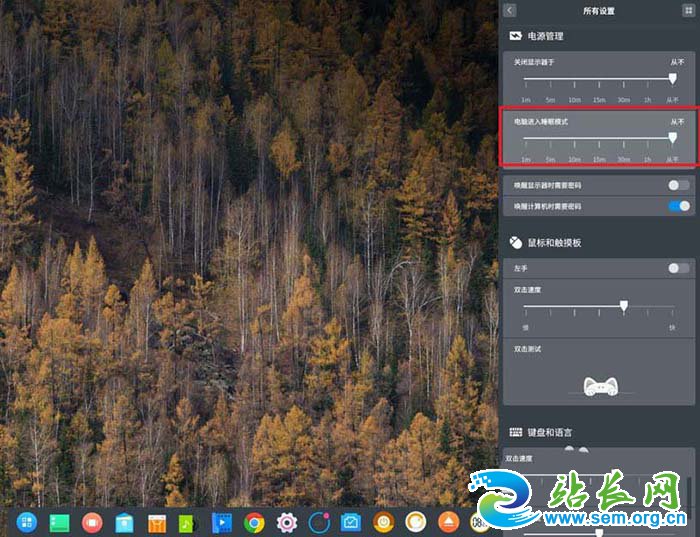Open the Control Center gear icon in dock
This screenshot has height=537, width=700.
(x=287, y=521)
